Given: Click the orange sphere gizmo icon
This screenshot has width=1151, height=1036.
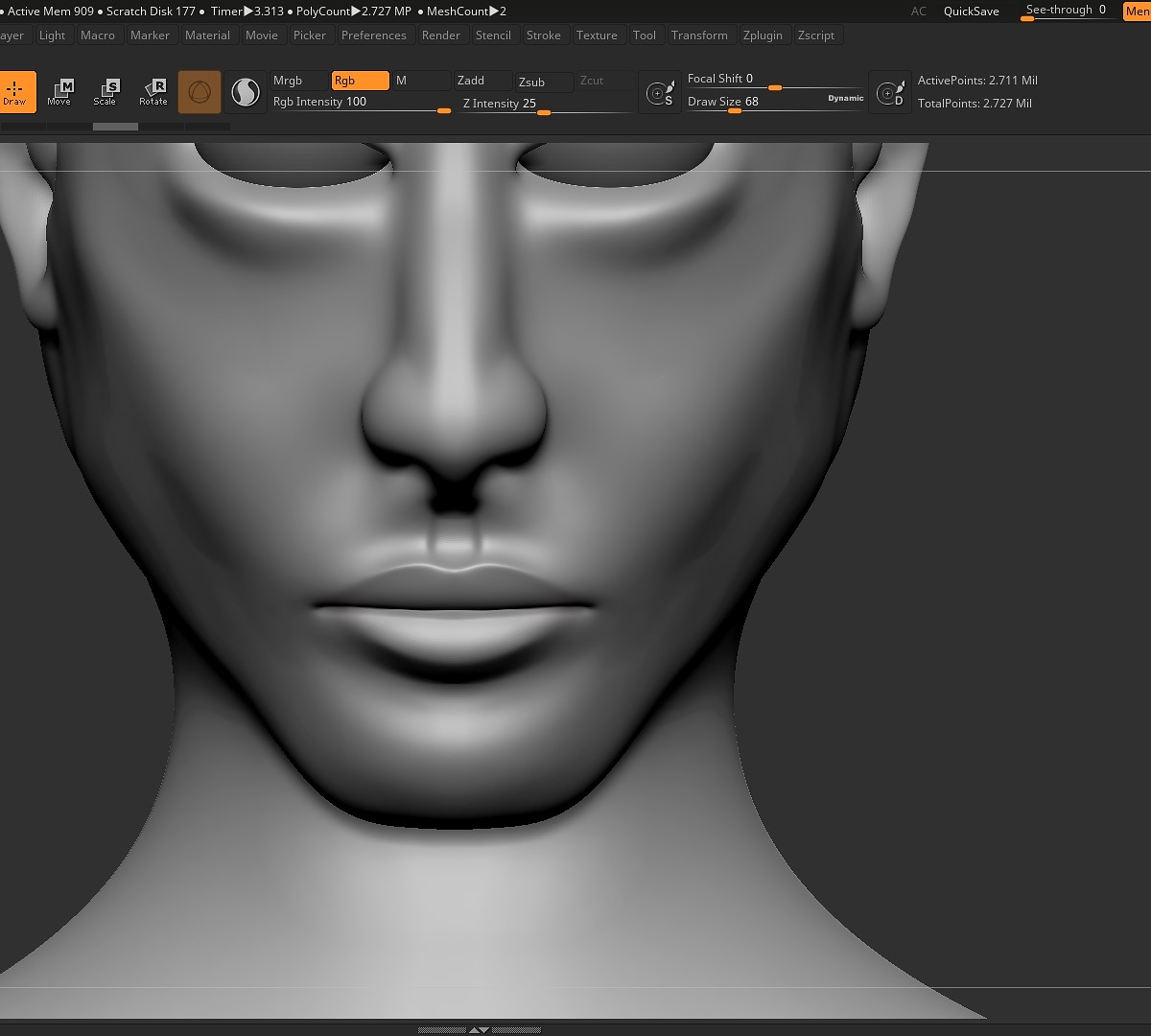Looking at the screenshot, I should [x=200, y=92].
